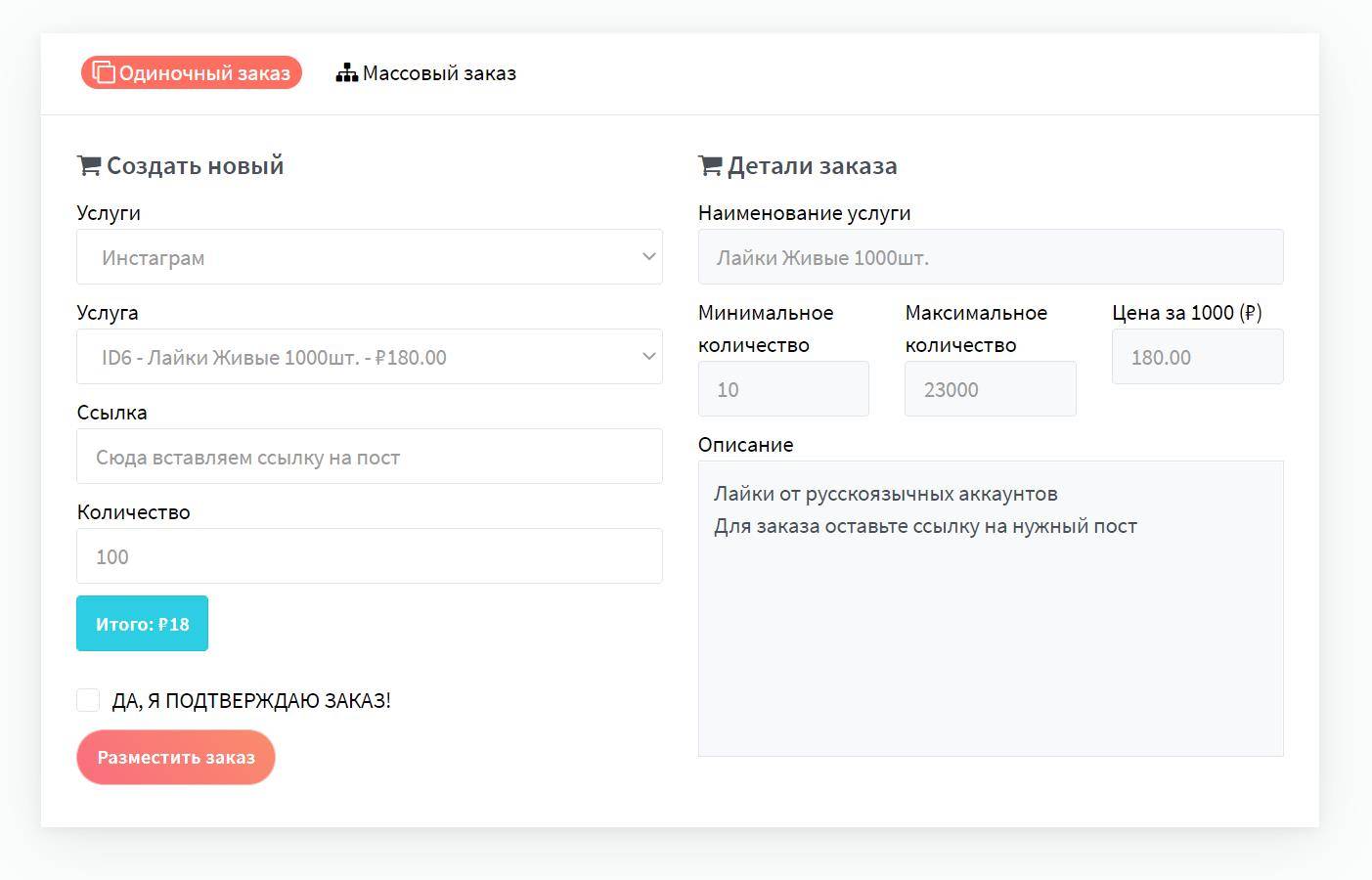The width and height of the screenshot is (1372, 880).
Task: Click the Наименование услуги field
Action: tap(990, 257)
